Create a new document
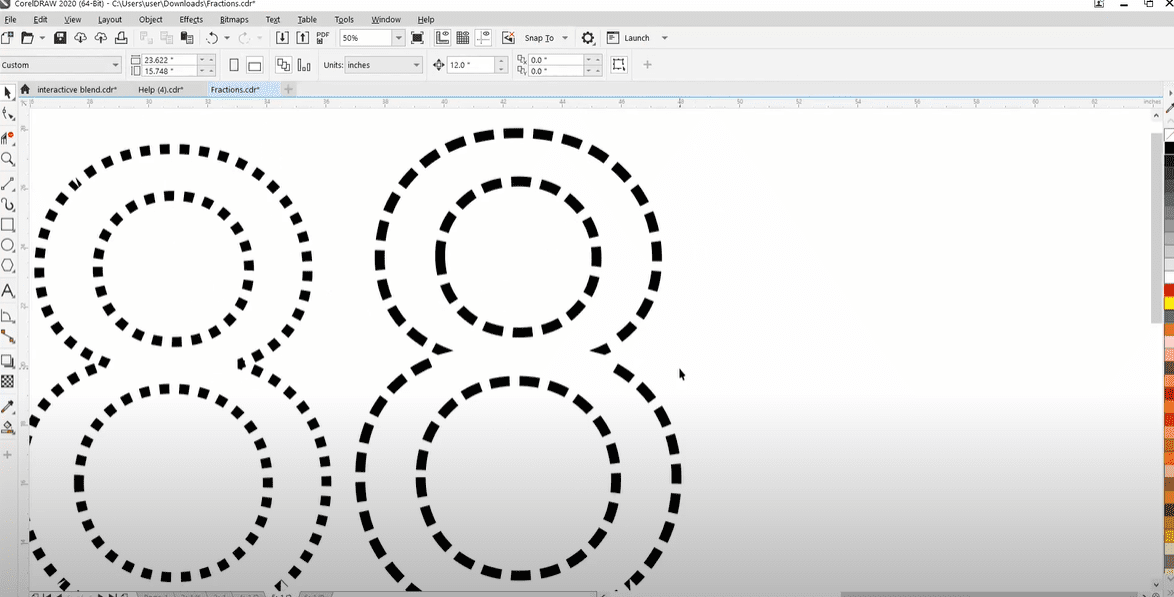1174x597 pixels. tap(7, 37)
